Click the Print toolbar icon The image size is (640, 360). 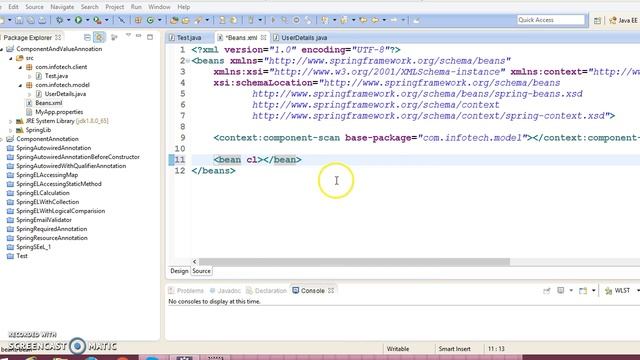click(x=42, y=20)
